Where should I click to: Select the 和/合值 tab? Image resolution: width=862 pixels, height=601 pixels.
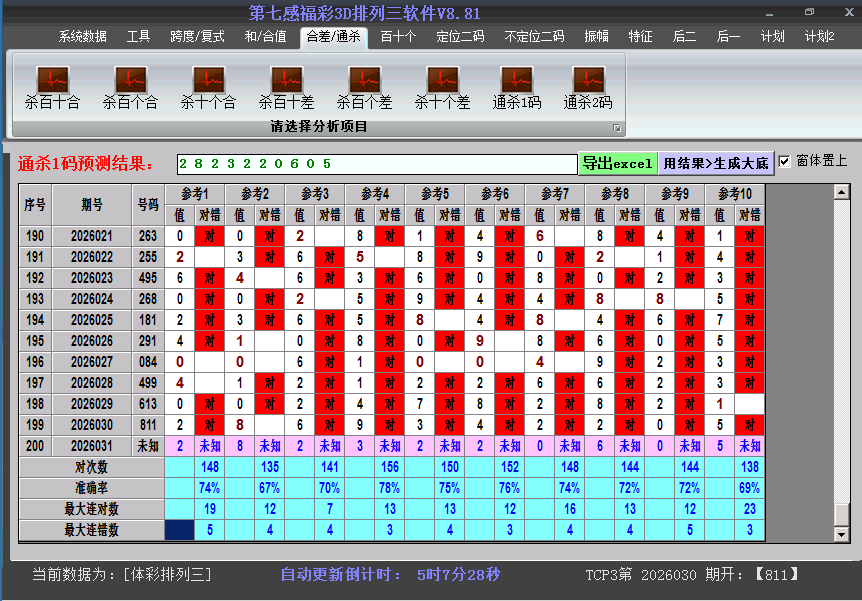pos(265,36)
